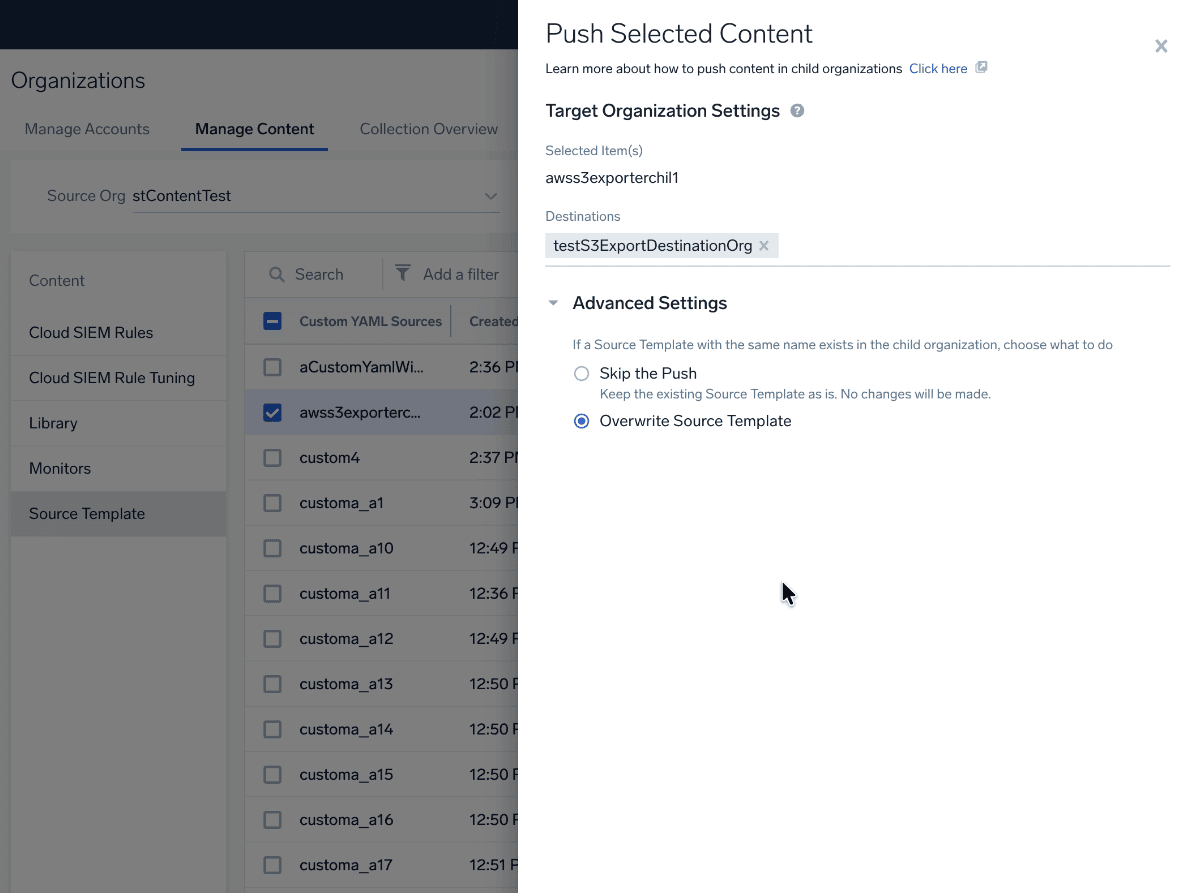This screenshot has height=893, width=1191.
Task: Click the Add a filter funnel icon
Action: 403,273
